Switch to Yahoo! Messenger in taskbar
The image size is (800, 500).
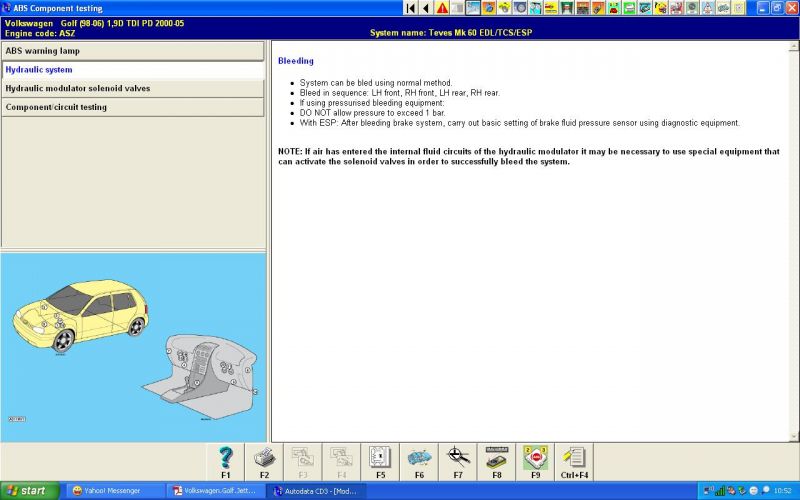coord(115,491)
